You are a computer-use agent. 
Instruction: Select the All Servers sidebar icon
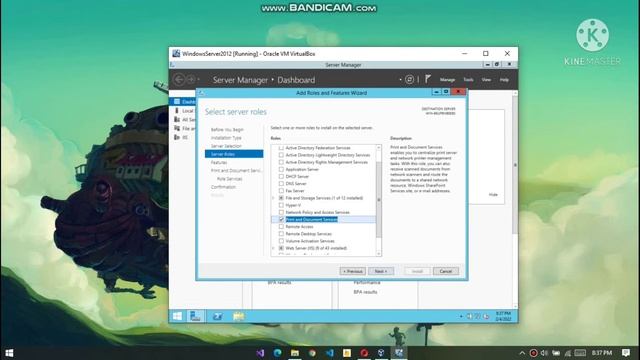(x=177, y=119)
